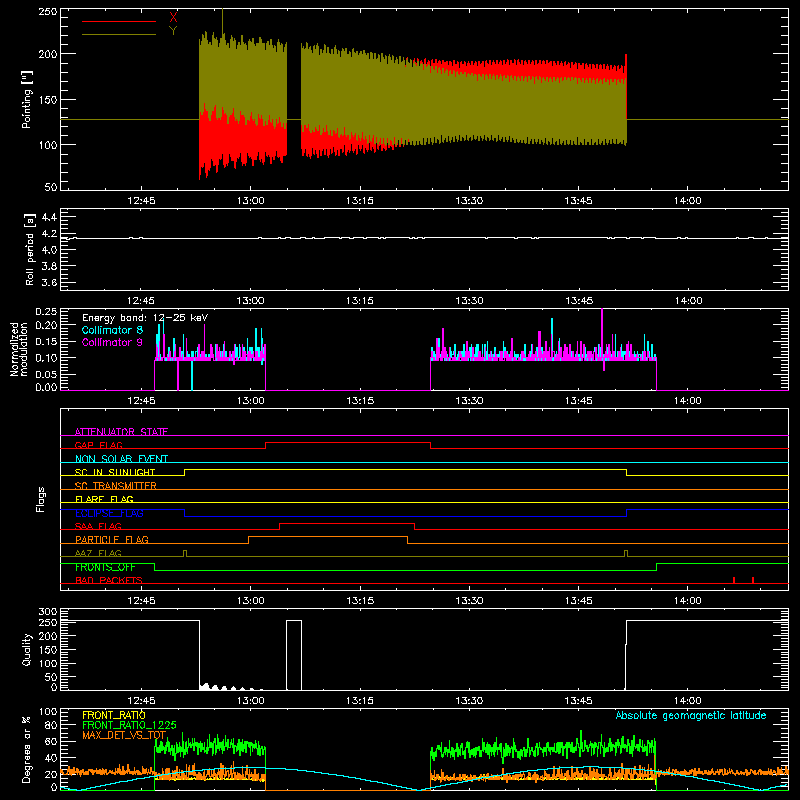Click the raised SAA_FLAG step segment
The height and width of the screenshot is (800, 800).
pos(347,523)
